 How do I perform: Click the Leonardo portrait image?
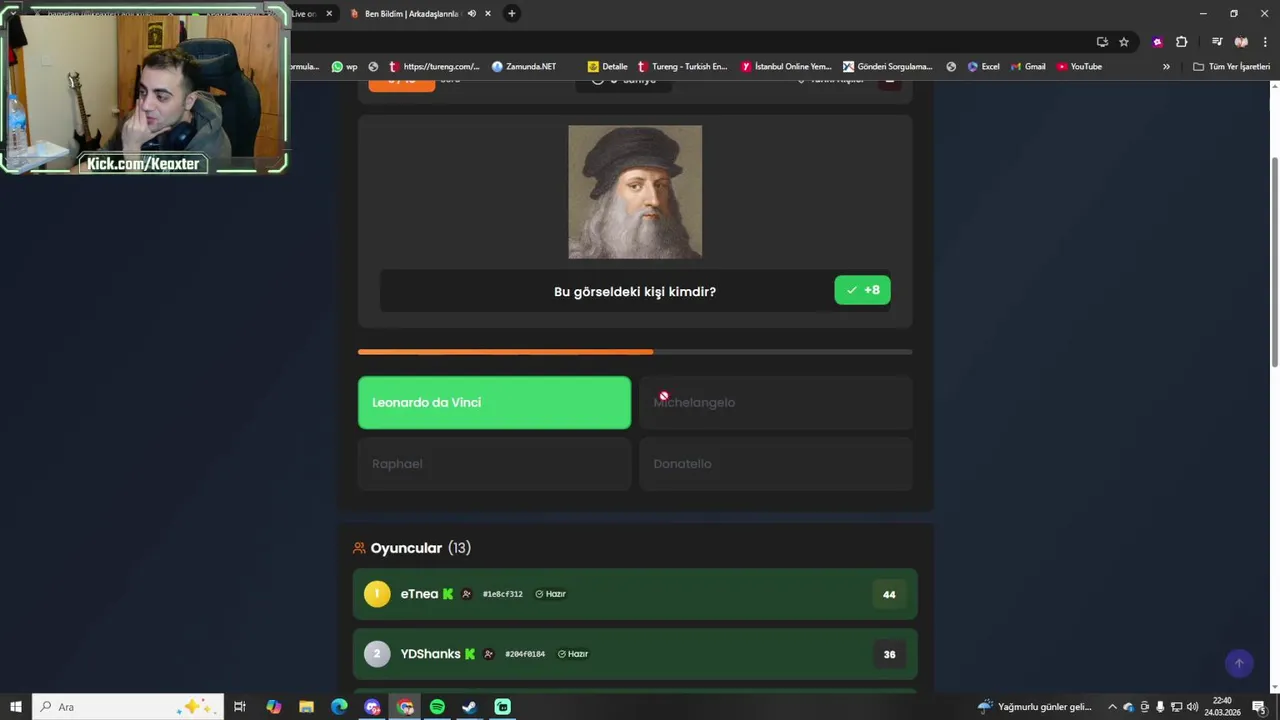click(x=635, y=192)
